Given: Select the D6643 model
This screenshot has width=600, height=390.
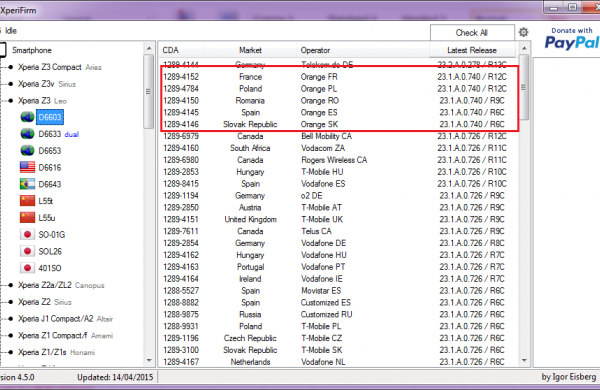Looking at the screenshot, I should (50, 184).
